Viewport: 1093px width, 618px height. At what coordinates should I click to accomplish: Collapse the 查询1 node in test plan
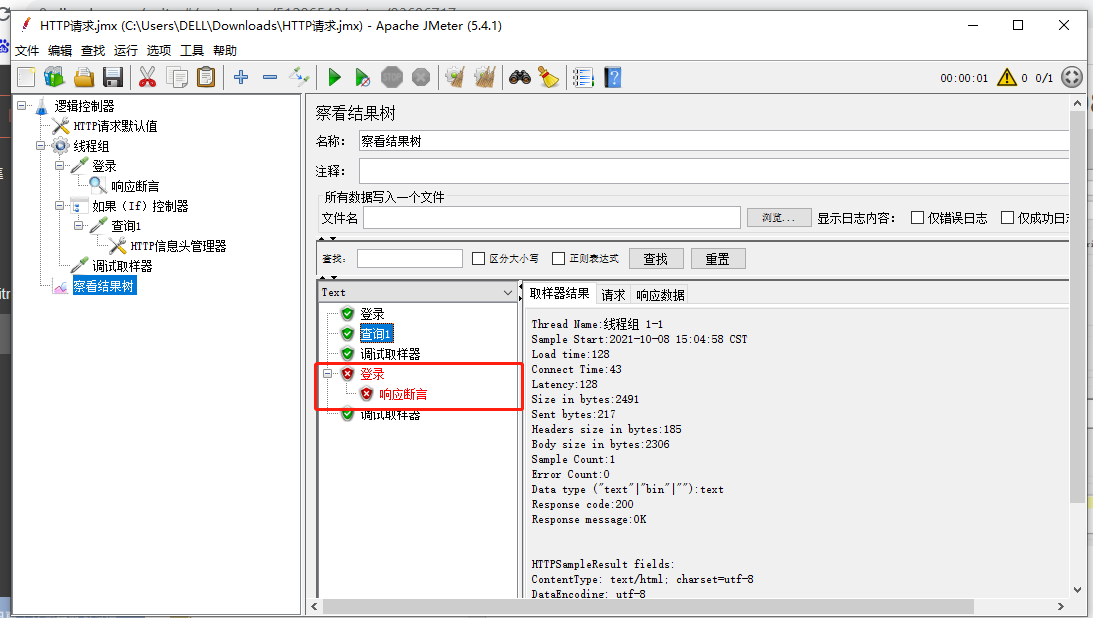pos(79,226)
